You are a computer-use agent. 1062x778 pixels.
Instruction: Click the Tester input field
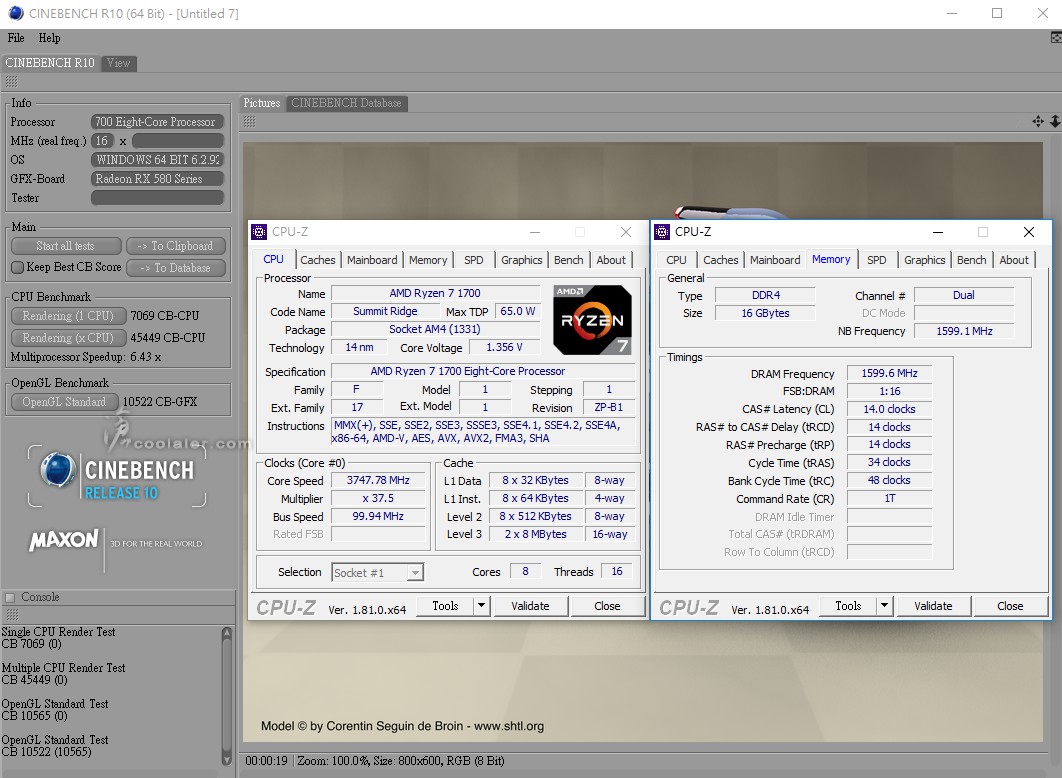tap(157, 198)
